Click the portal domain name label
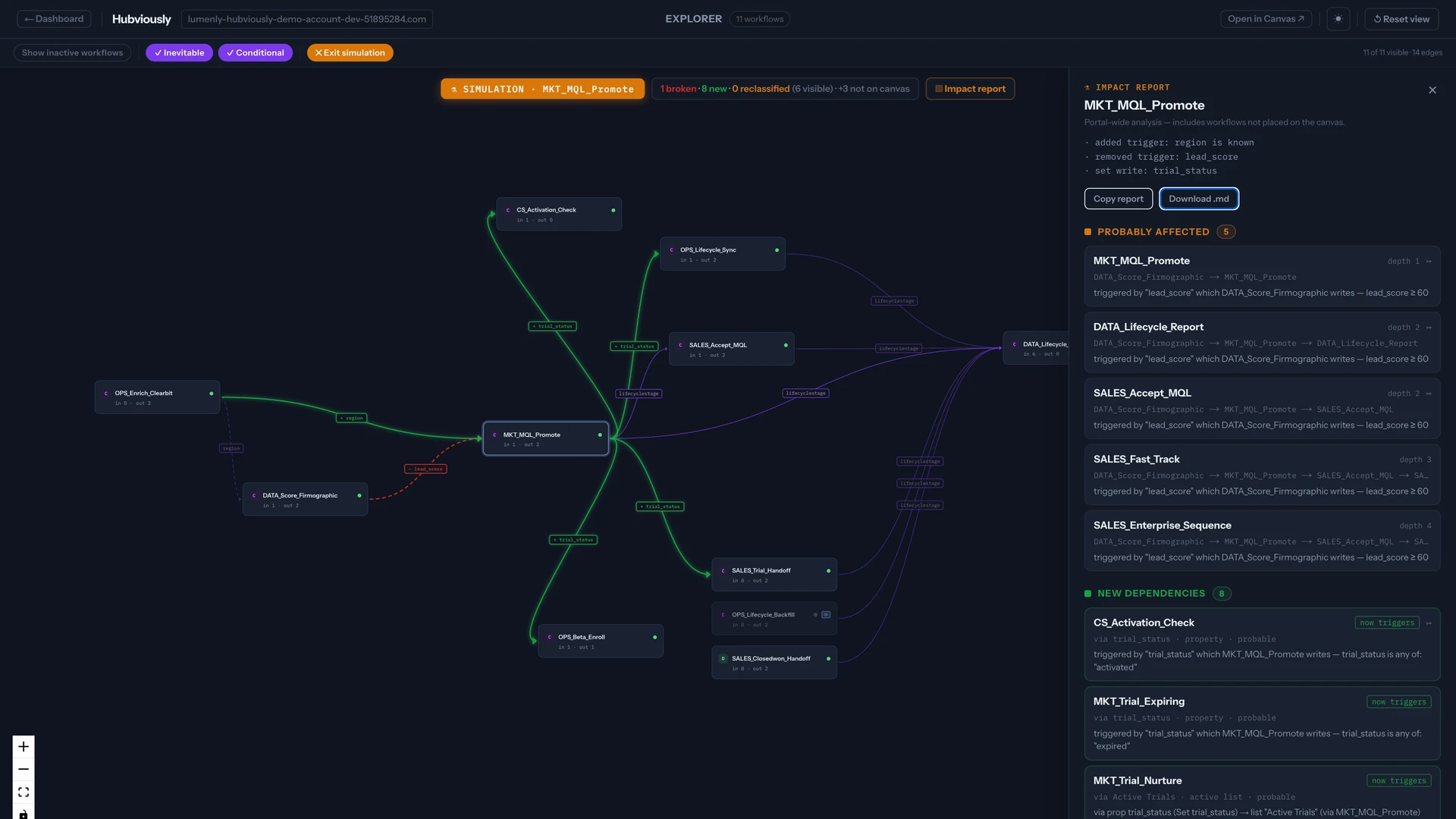Viewport: 1456px width, 819px height. pos(306,19)
